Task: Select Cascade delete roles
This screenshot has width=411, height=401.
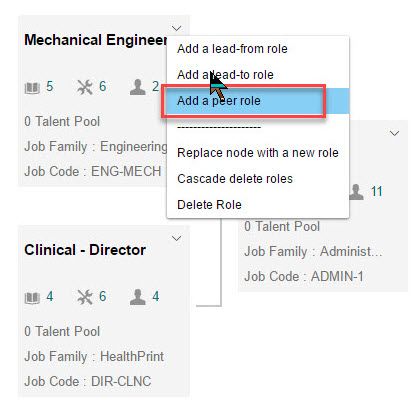Action: 235,179
